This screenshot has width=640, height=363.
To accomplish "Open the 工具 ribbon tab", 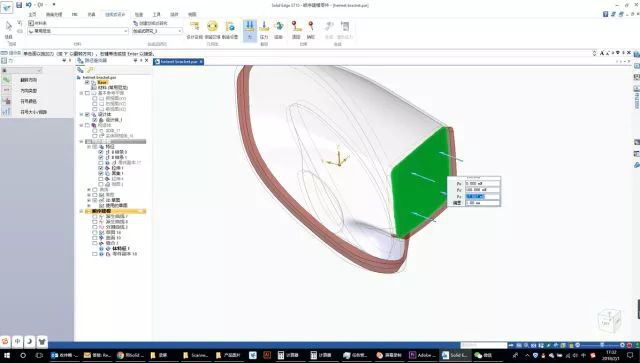I will pos(157,14).
